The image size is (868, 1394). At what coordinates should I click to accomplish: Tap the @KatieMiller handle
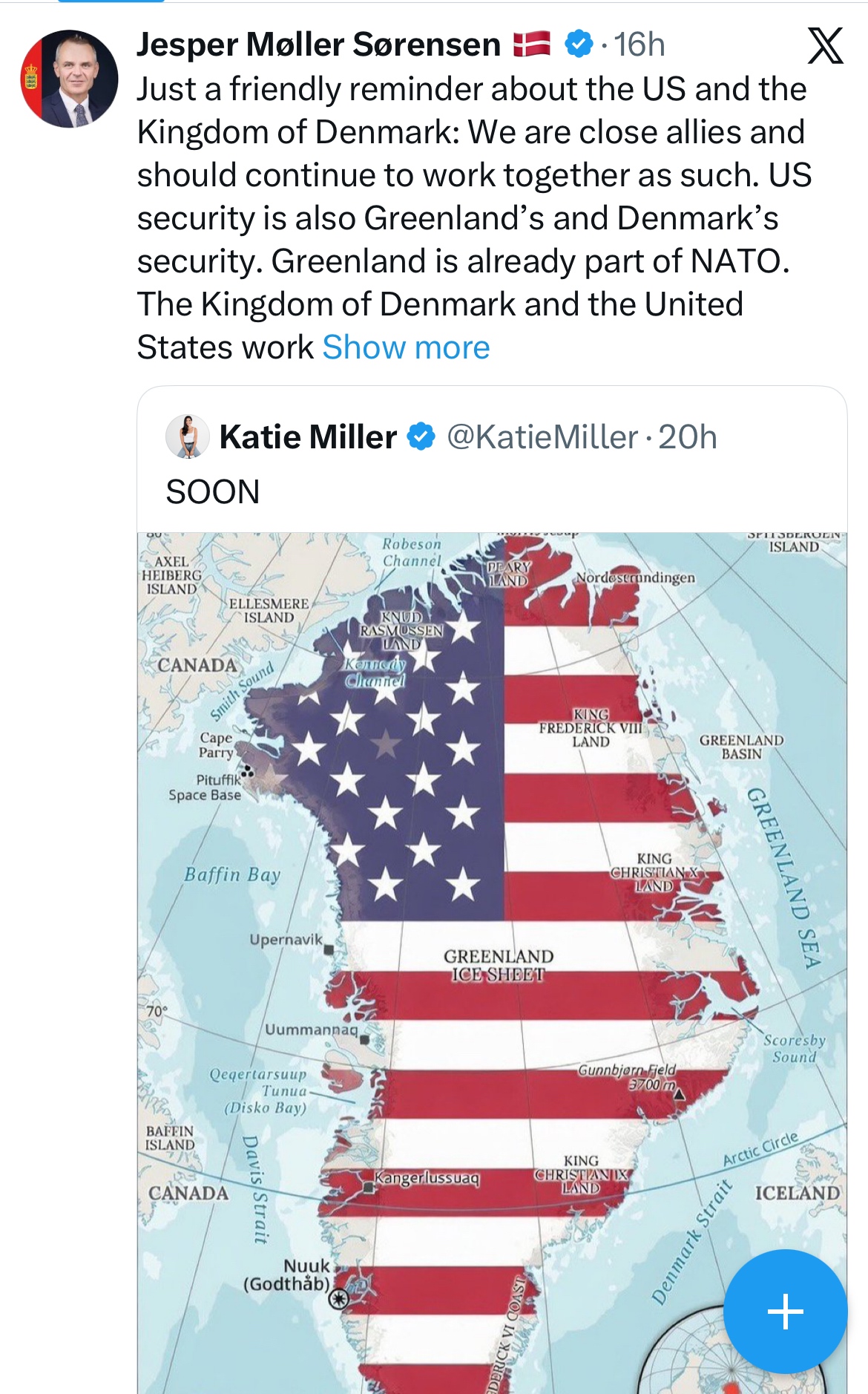542,436
